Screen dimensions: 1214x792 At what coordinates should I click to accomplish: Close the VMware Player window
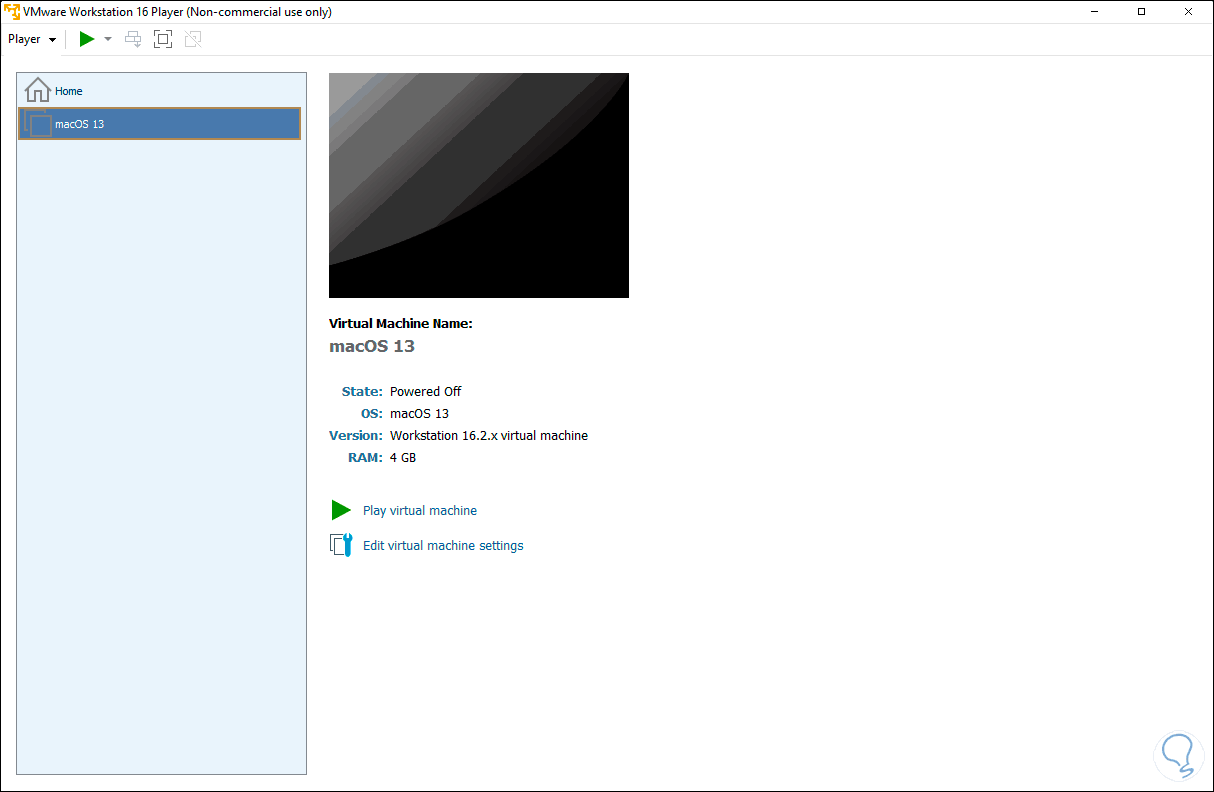tap(1187, 12)
